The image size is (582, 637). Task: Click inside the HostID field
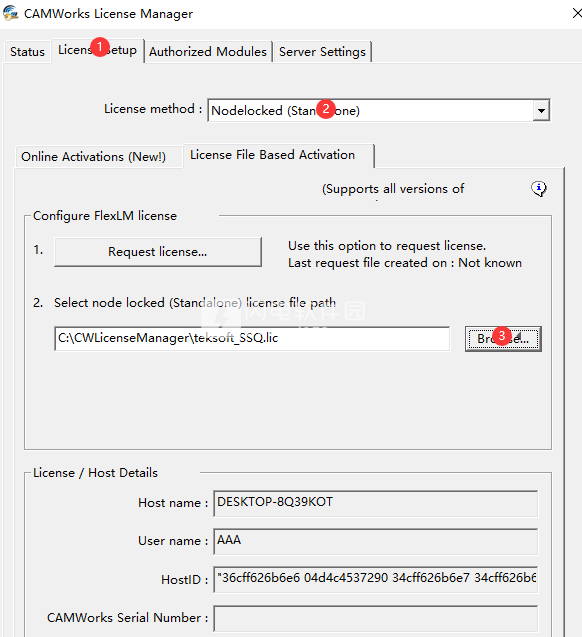pos(376,579)
